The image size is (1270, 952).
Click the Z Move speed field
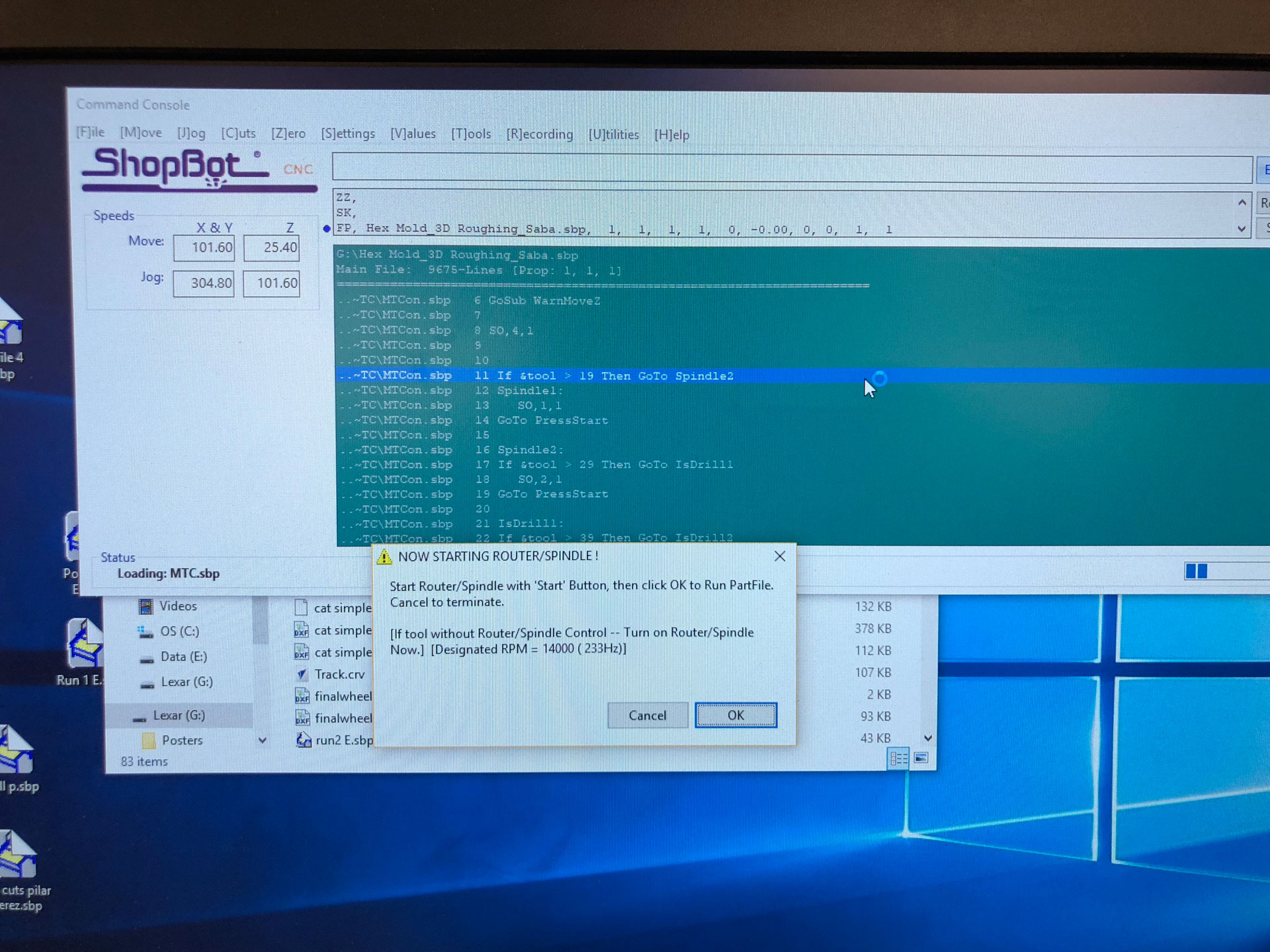tap(271, 248)
